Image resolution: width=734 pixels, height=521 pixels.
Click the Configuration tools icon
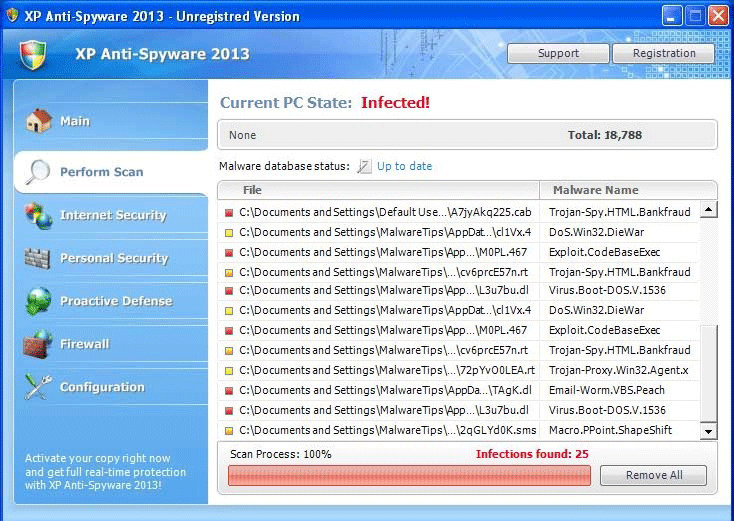pyautogui.click(x=38, y=387)
